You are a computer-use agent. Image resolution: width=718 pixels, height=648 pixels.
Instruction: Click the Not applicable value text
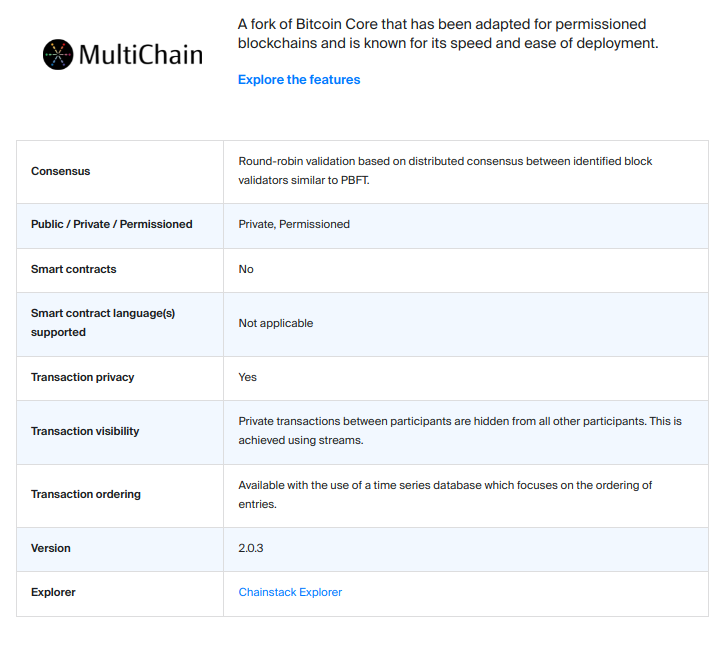coord(275,323)
